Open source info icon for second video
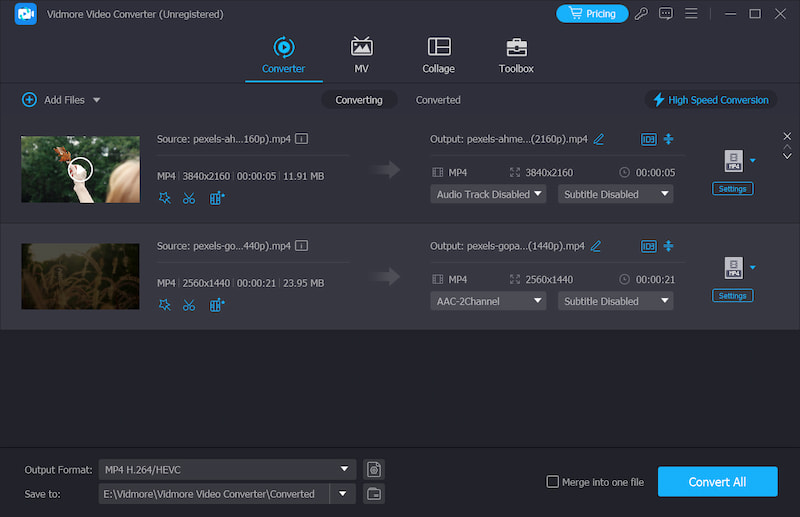 [x=301, y=246]
